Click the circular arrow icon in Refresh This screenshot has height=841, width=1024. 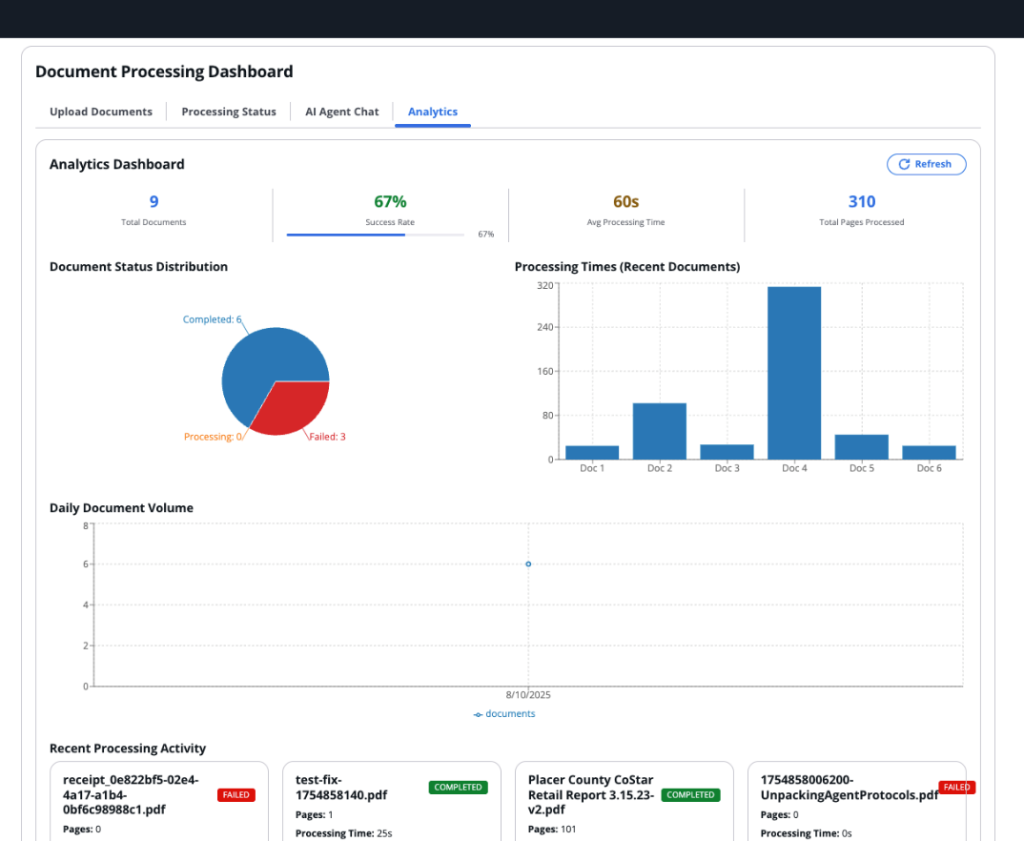(x=904, y=164)
